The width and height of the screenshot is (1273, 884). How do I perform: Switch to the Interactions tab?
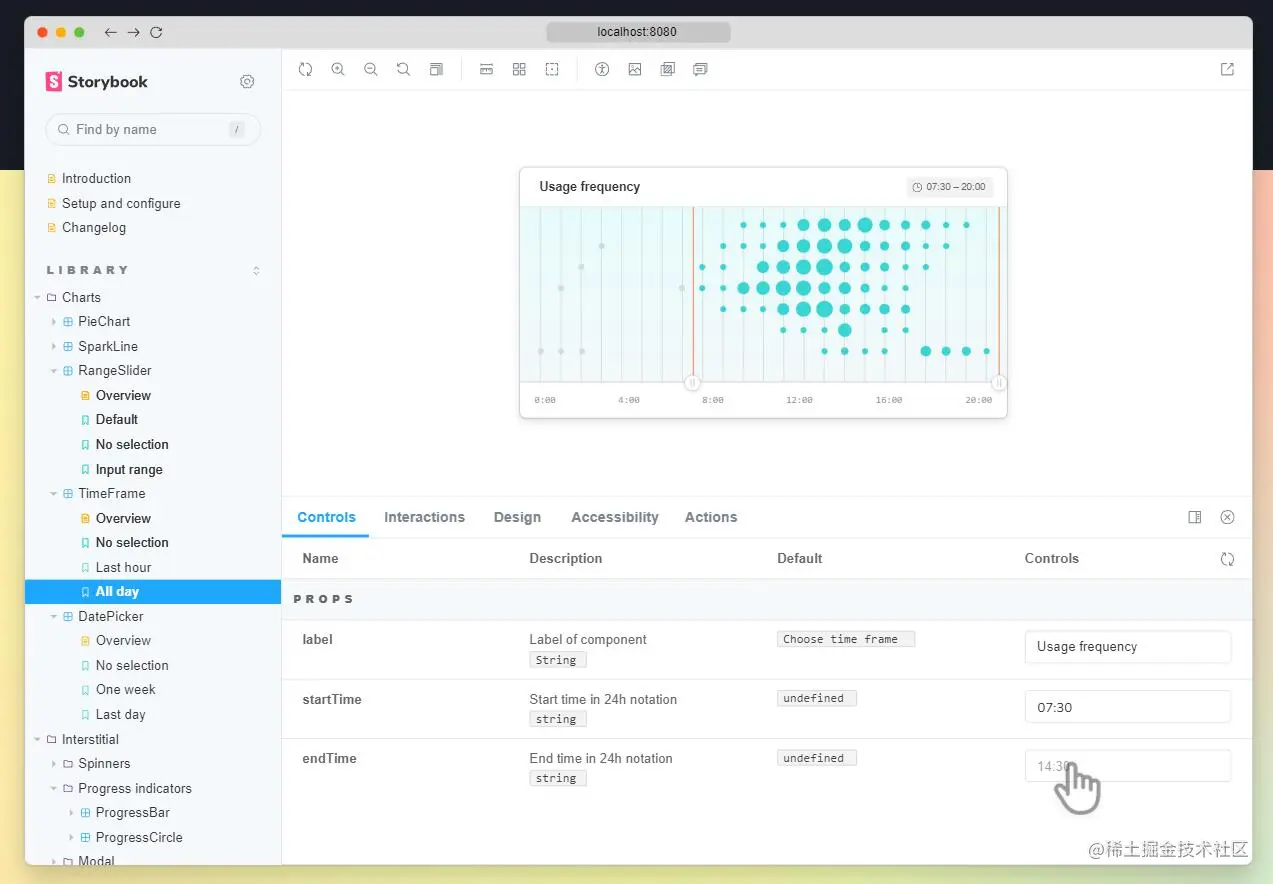tap(424, 517)
